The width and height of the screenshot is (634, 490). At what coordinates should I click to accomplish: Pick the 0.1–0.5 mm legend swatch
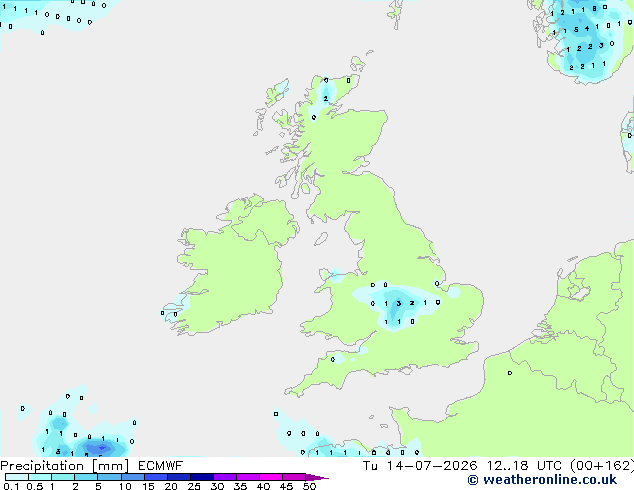[17, 477]
